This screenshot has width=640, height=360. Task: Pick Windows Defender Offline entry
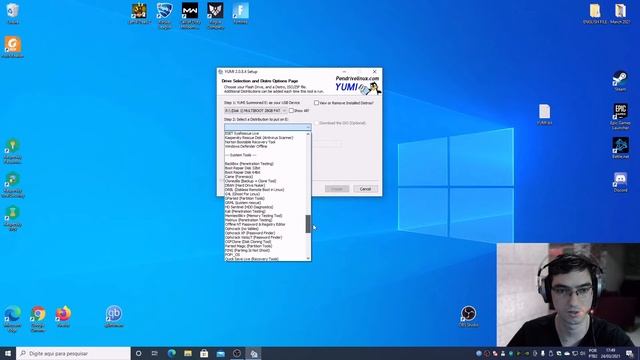(x=246, y=146)
